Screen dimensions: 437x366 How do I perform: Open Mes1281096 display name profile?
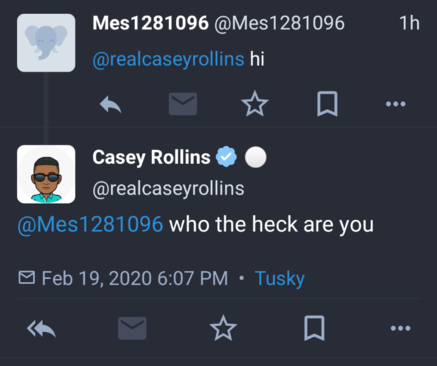point(151,23)
